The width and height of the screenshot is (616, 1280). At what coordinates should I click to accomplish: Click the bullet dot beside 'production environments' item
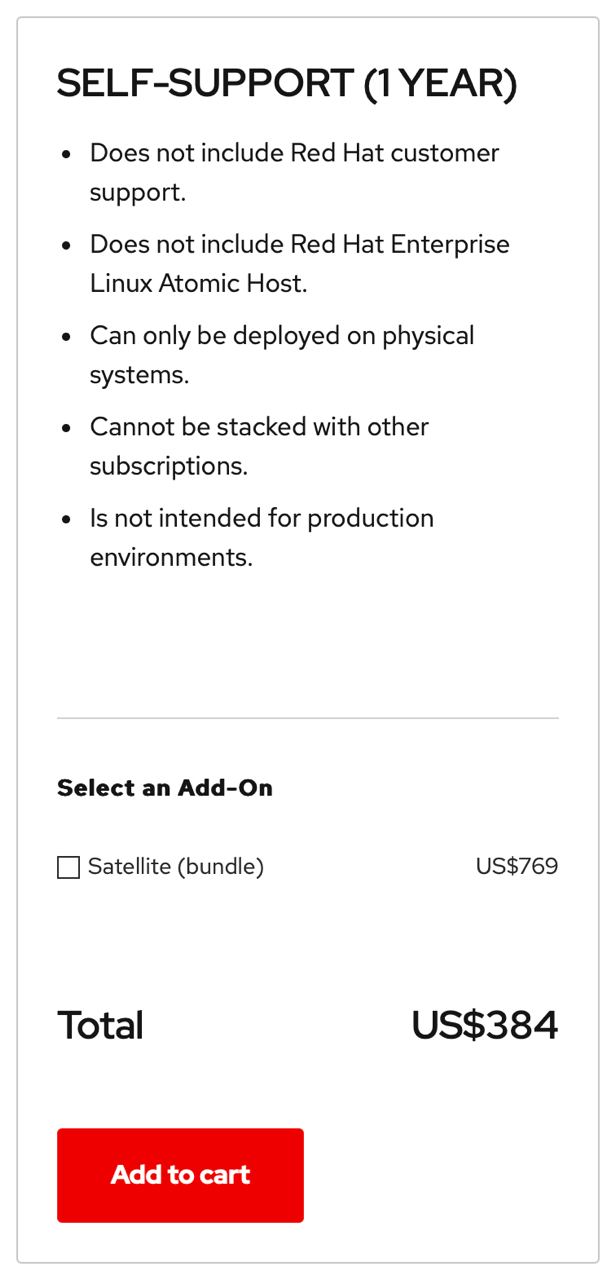point(67,520)
